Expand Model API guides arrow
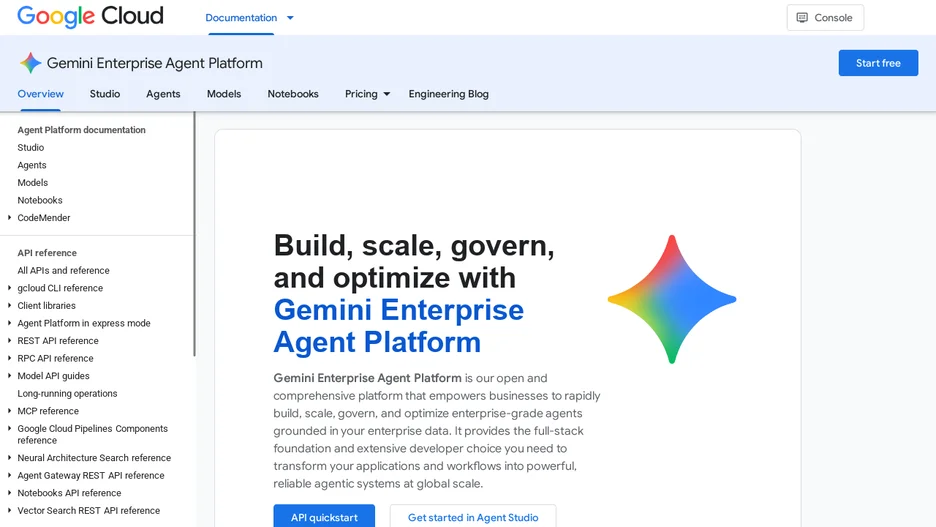Viewport: 936px width, 527px height. (x=10, y=376)
